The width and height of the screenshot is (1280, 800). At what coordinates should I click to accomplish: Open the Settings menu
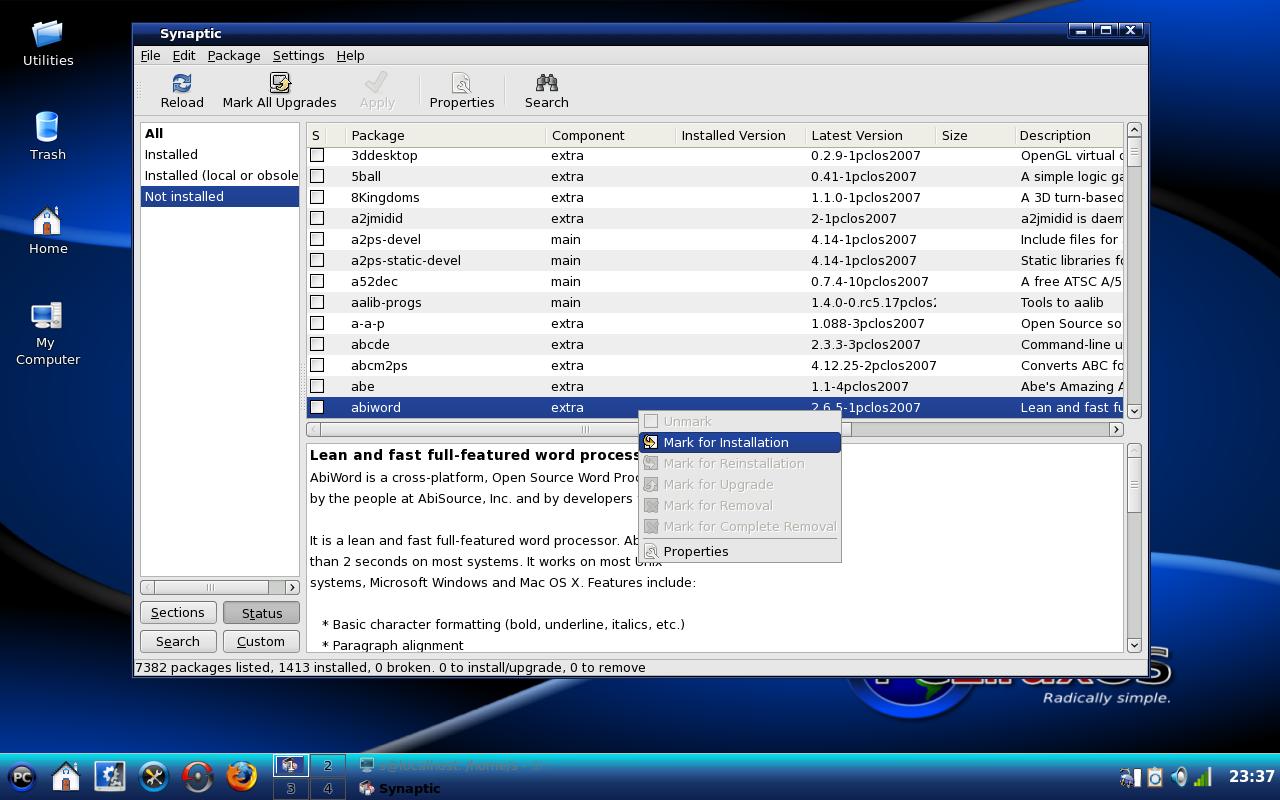pyautogui.click(x=298, y=55)
